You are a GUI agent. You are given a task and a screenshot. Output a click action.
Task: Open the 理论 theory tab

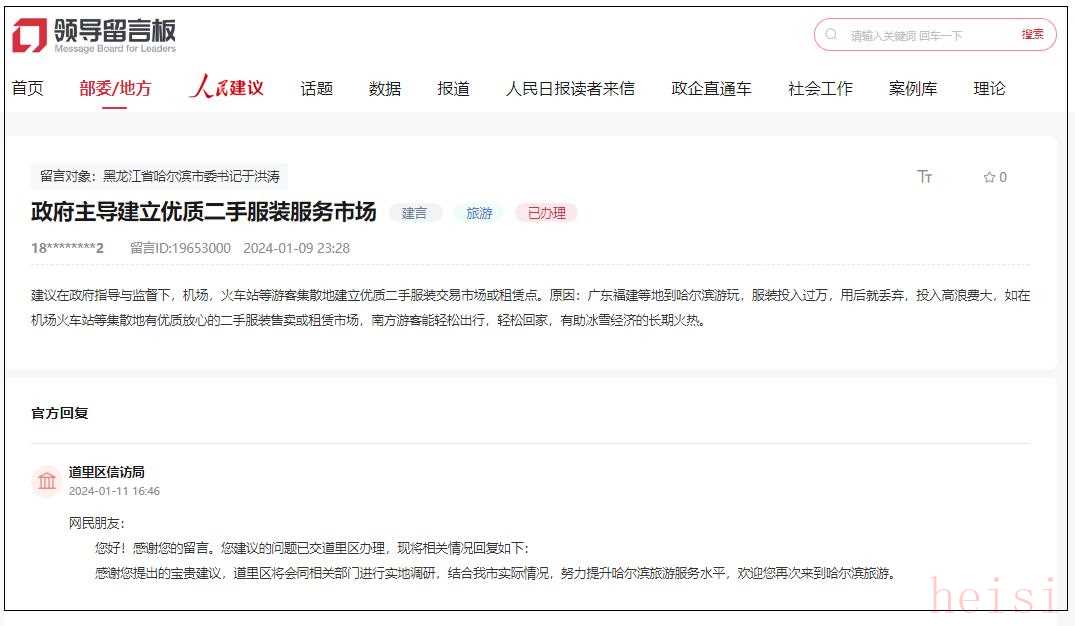[989, 88]
